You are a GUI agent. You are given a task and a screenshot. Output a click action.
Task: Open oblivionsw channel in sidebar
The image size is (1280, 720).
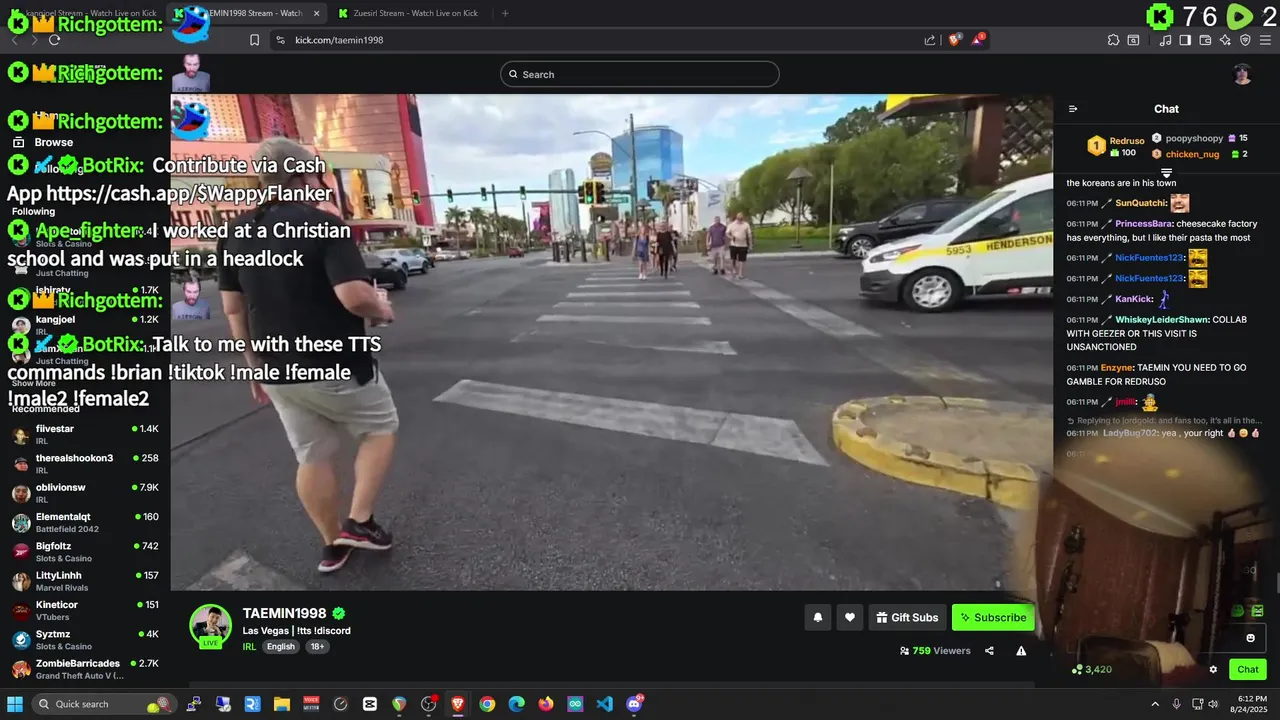tap(85, 493)
